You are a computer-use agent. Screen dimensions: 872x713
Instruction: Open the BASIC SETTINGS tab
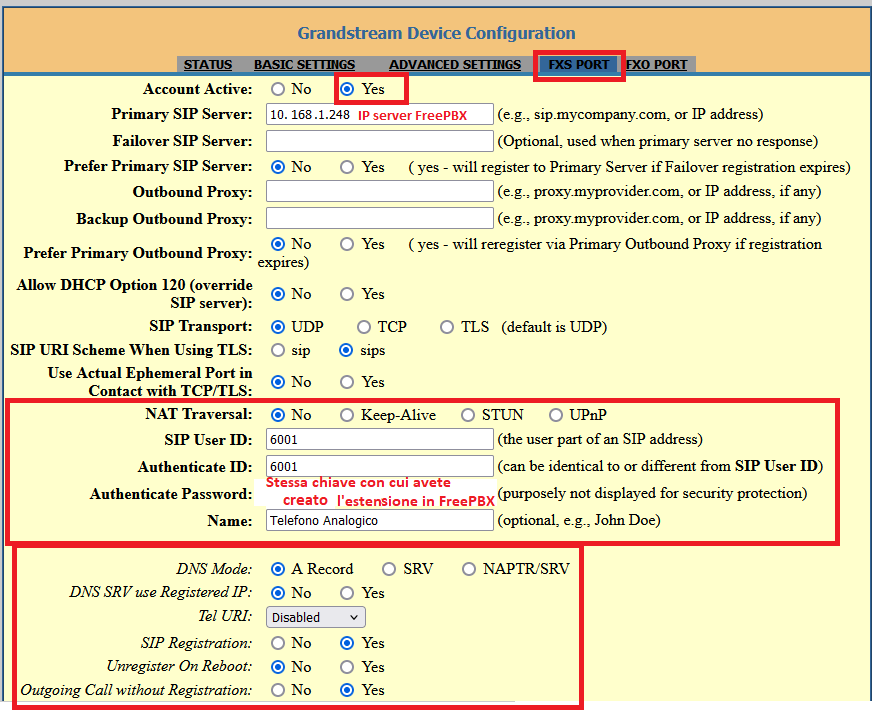click(x=304, y=65)
